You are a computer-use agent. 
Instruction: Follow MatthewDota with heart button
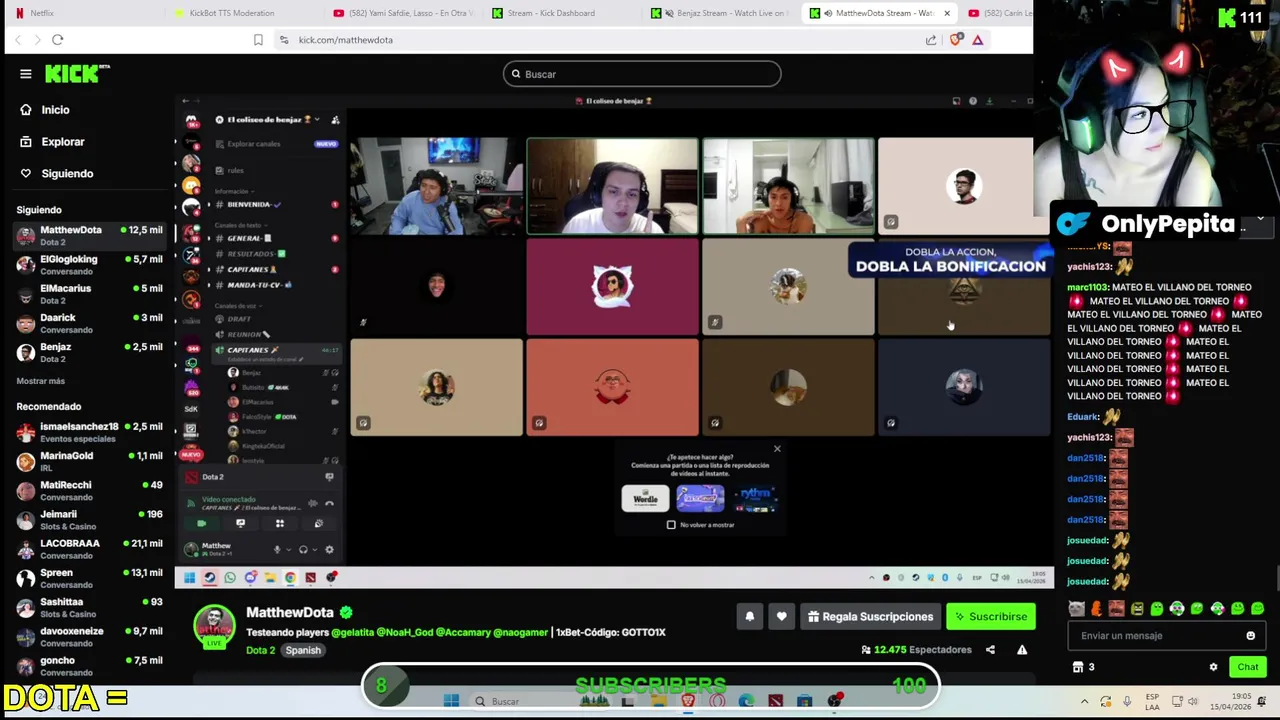click(781, 617)
